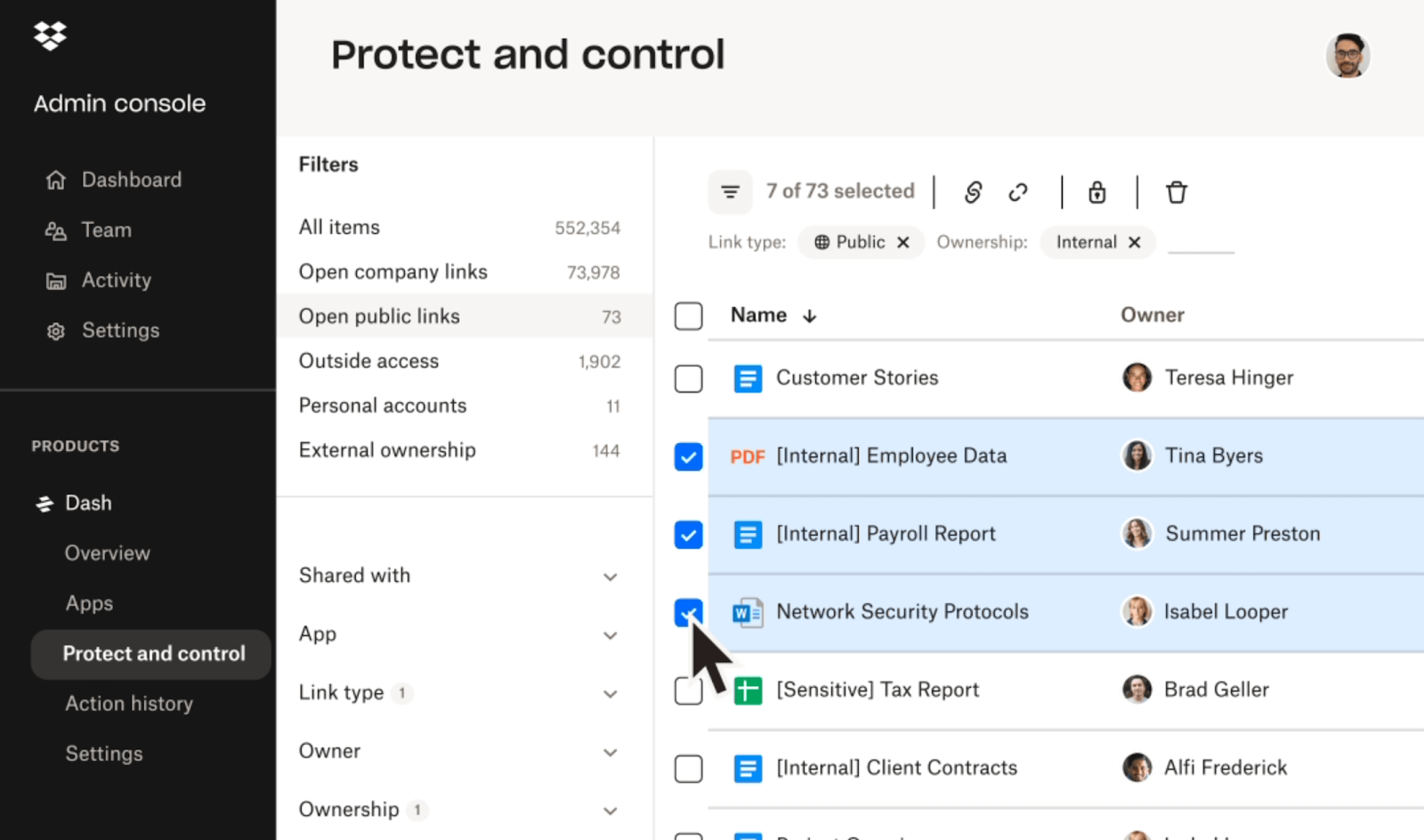Screen dimensions: 1424x840
Task: Select the Team section icon
Action: pos(54,230)
